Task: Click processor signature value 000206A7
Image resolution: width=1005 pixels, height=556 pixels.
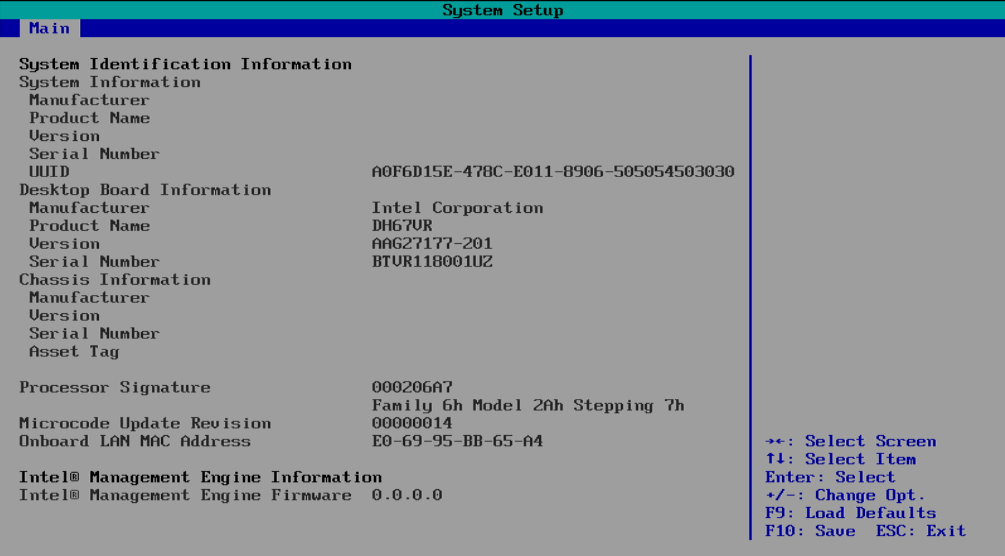Action: (412, 387)
